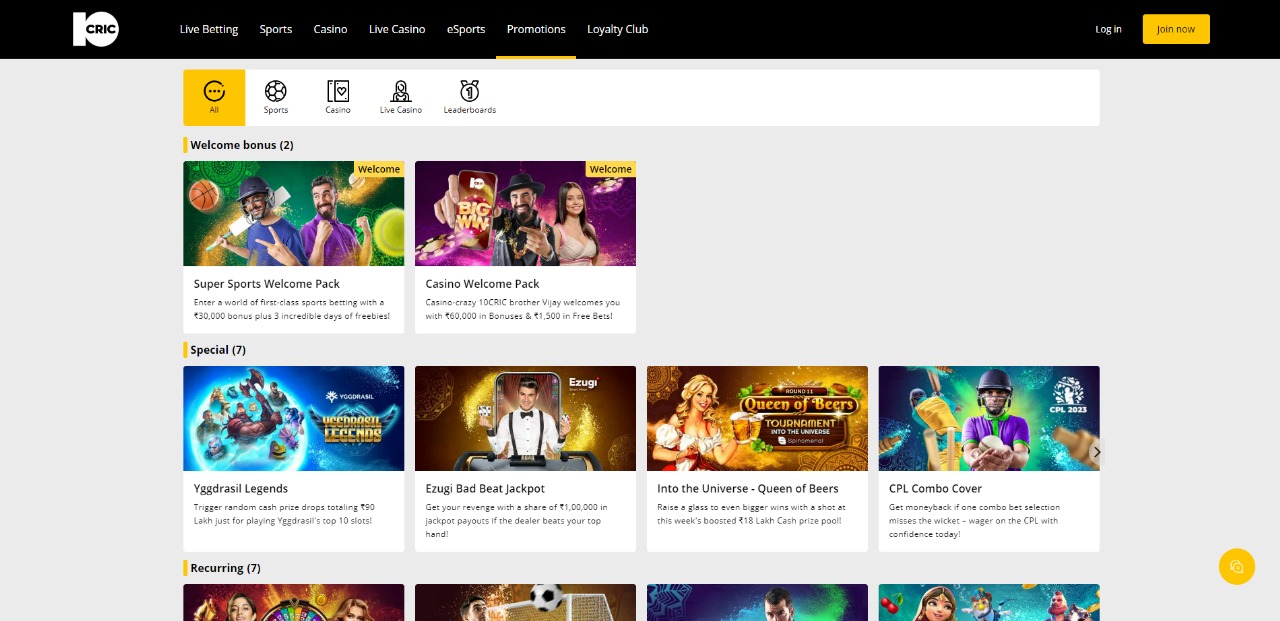Viewport: 1280px width, 621px height.
Task: Open the live chat support bubble
Action: pyautogui.click(x=1237, y=567)
